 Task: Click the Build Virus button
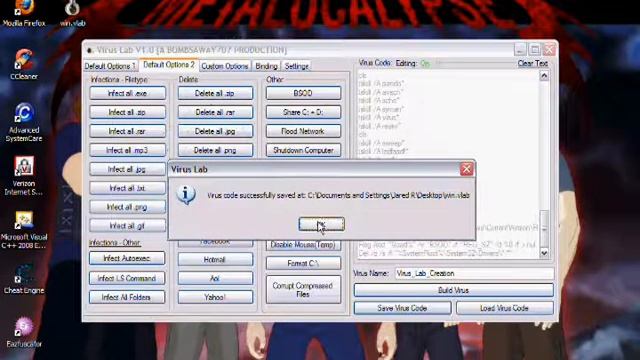453,290
